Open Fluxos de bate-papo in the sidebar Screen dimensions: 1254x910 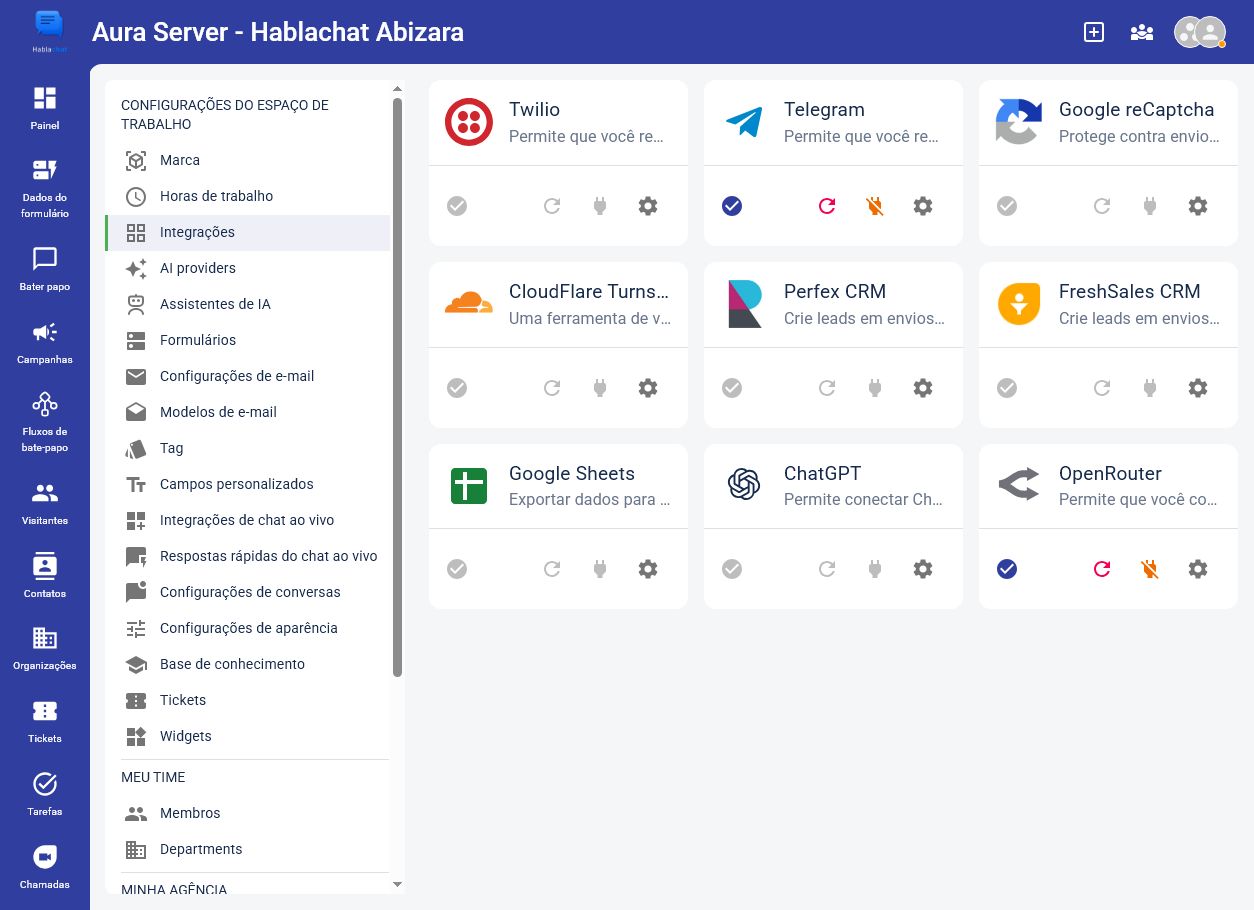[x=45, y=421]
